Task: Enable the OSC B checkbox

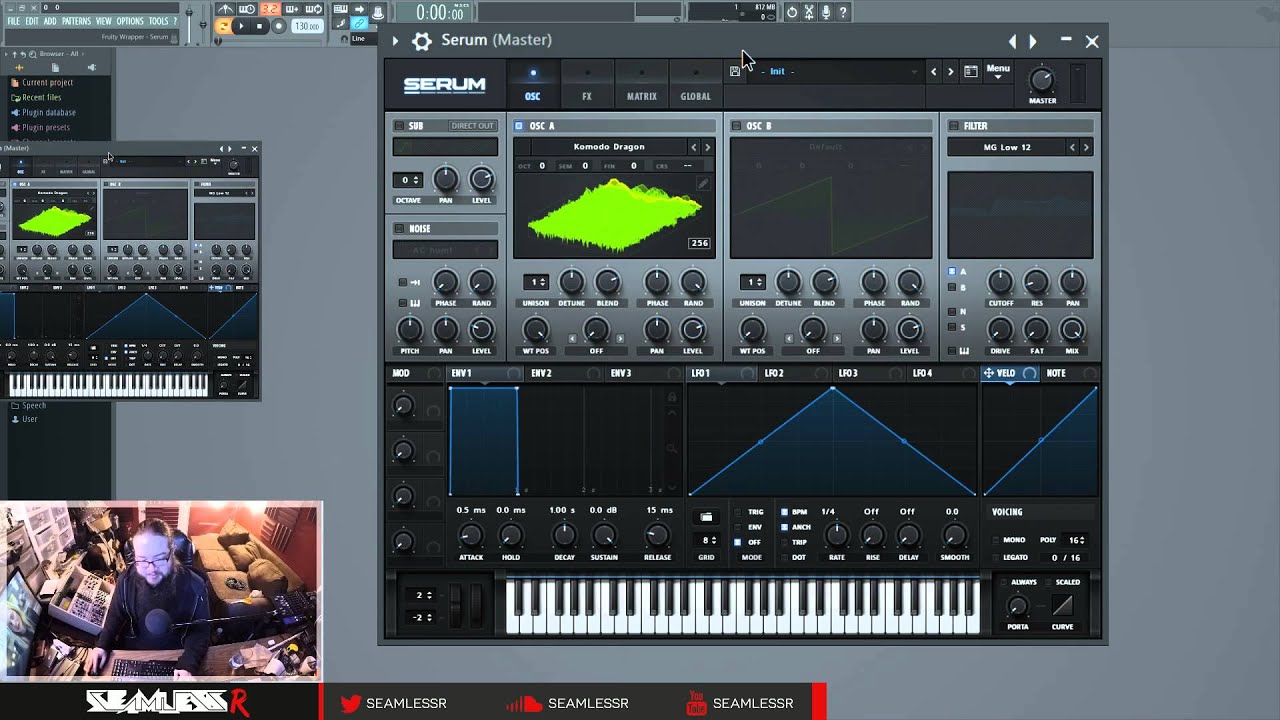Action: 736,126
